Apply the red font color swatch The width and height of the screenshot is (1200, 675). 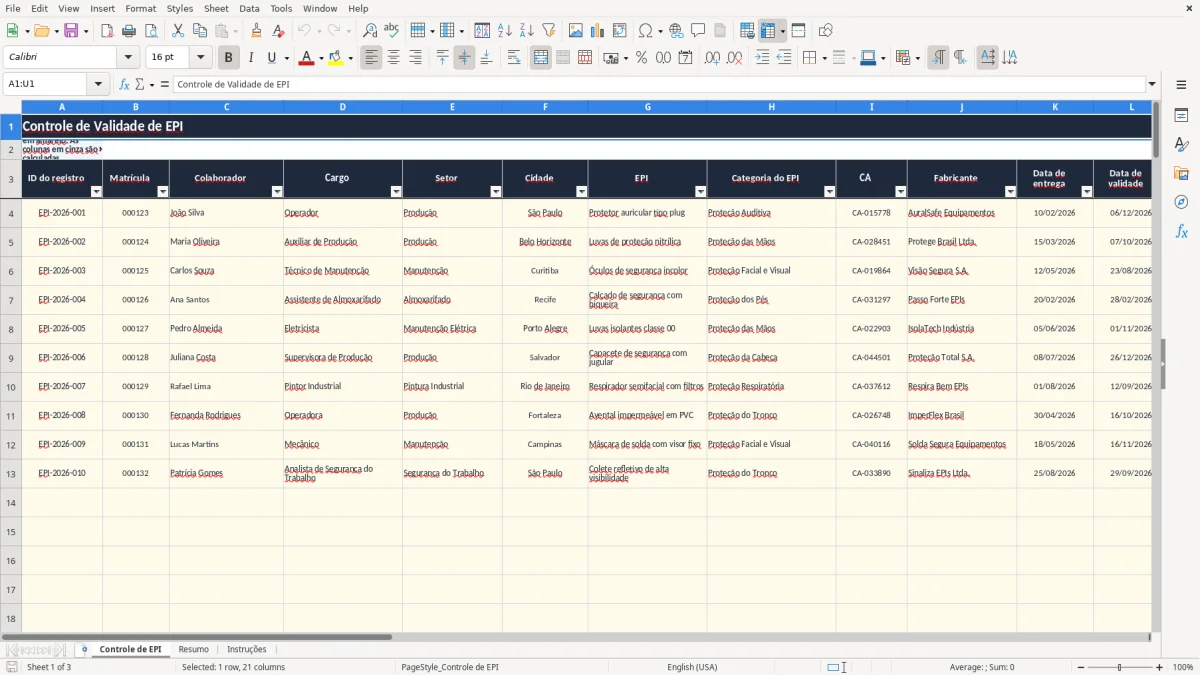click(306, 58)
